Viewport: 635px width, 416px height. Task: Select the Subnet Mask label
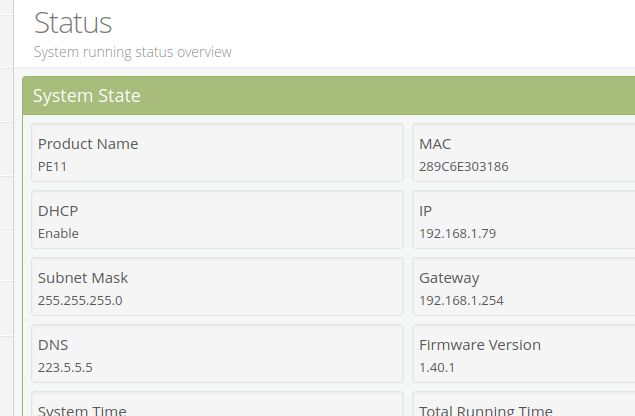pos(83,278)
